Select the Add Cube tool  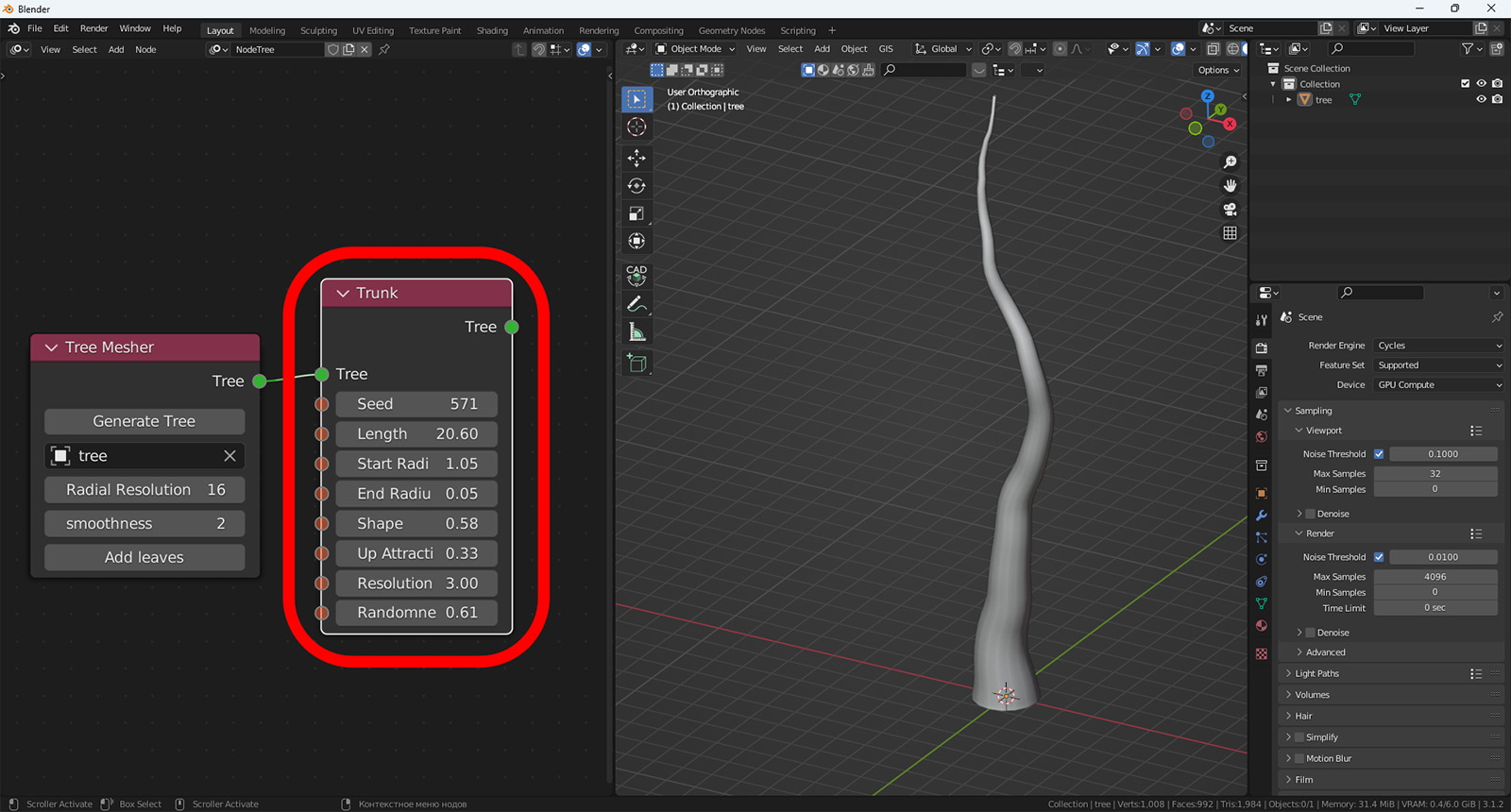pyautogui.click(x=637, y=364)
